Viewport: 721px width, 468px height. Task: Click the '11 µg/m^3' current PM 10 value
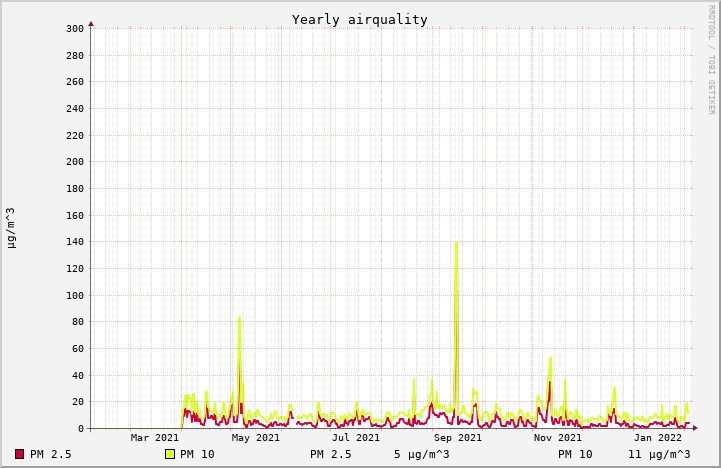[659, 454]
